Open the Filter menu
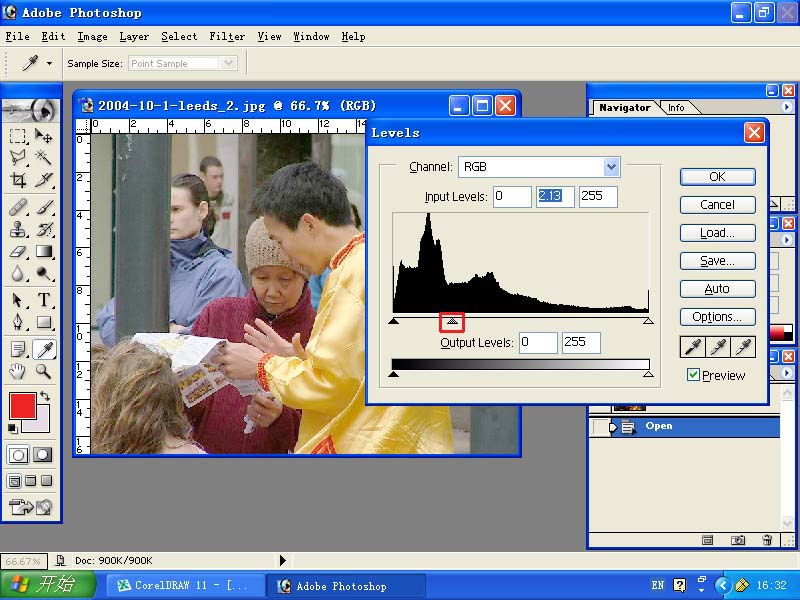The width and height of the screenshot is (800, 600). (227, 36)
